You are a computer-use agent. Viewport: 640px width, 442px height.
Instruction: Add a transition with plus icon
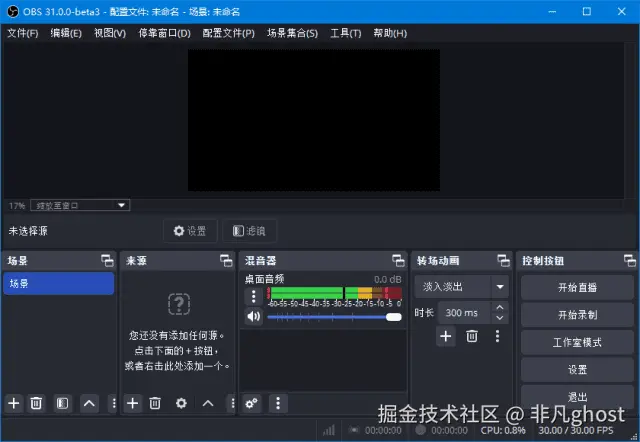[446, 336]
